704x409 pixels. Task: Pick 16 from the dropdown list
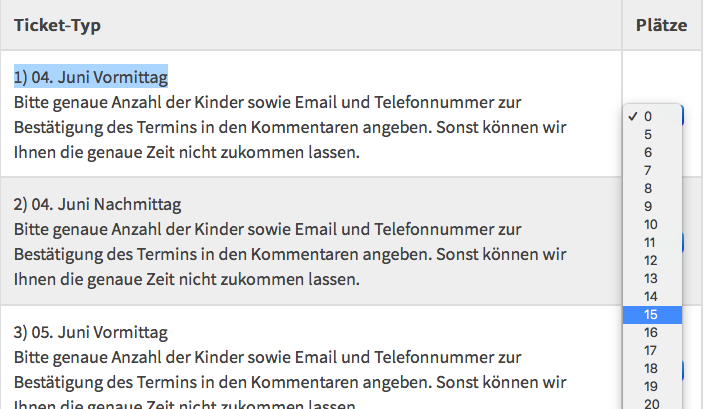point(652,332)
